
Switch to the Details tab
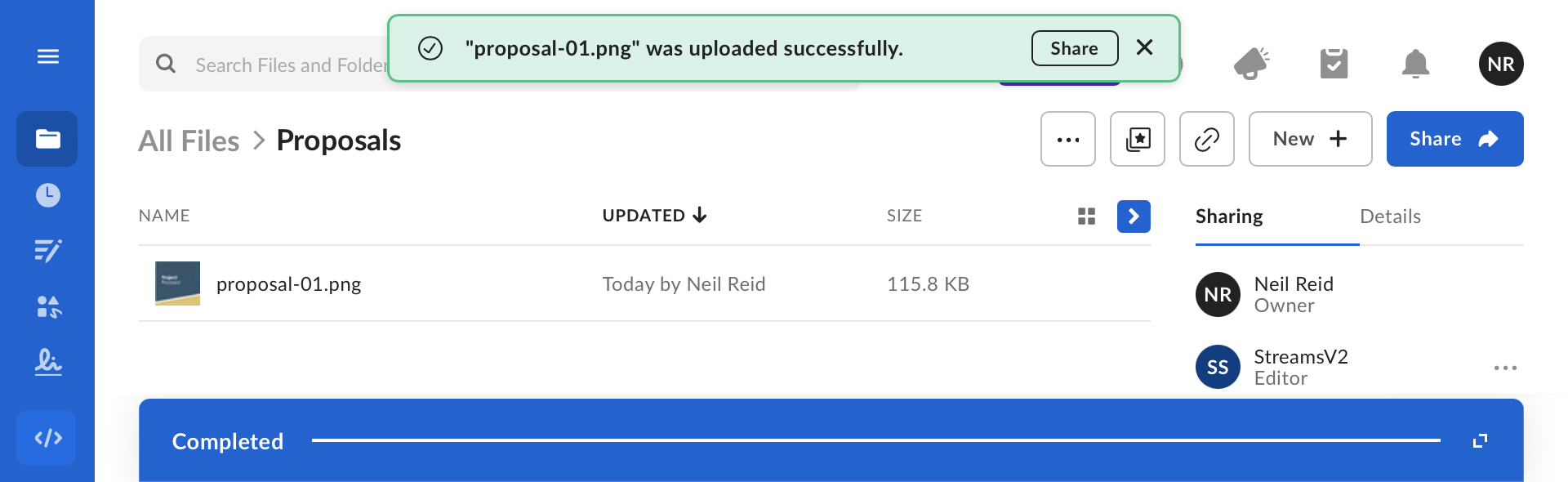click(1390, 216)
